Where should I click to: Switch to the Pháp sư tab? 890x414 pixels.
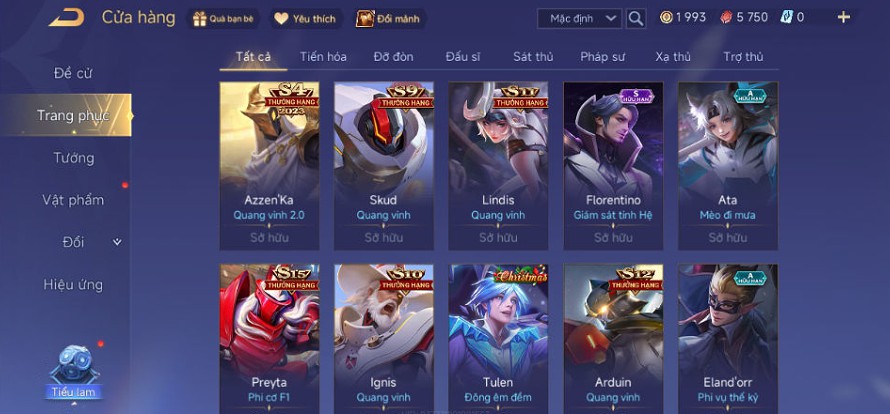coord(602,57)
